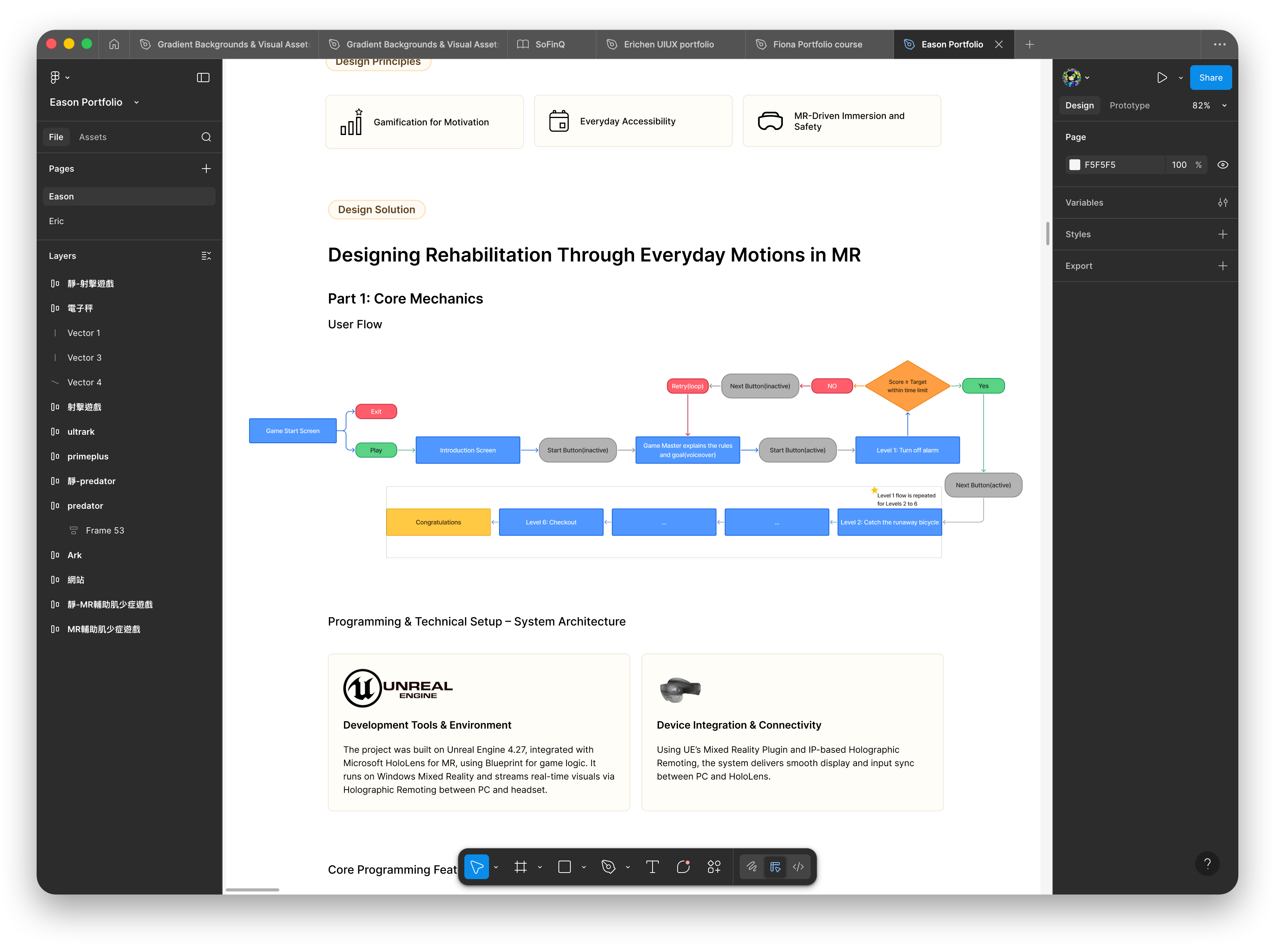The width and height of the screenshot is (1275, 952).
Task: Click the F5F5F5 page color swatch
Action: [1074, 165]
